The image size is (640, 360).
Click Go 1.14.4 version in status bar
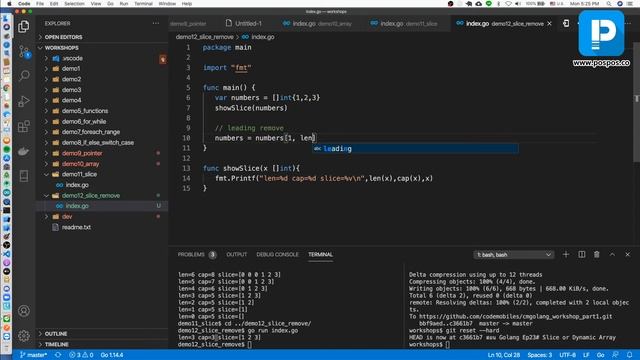(x=112, y=355)
